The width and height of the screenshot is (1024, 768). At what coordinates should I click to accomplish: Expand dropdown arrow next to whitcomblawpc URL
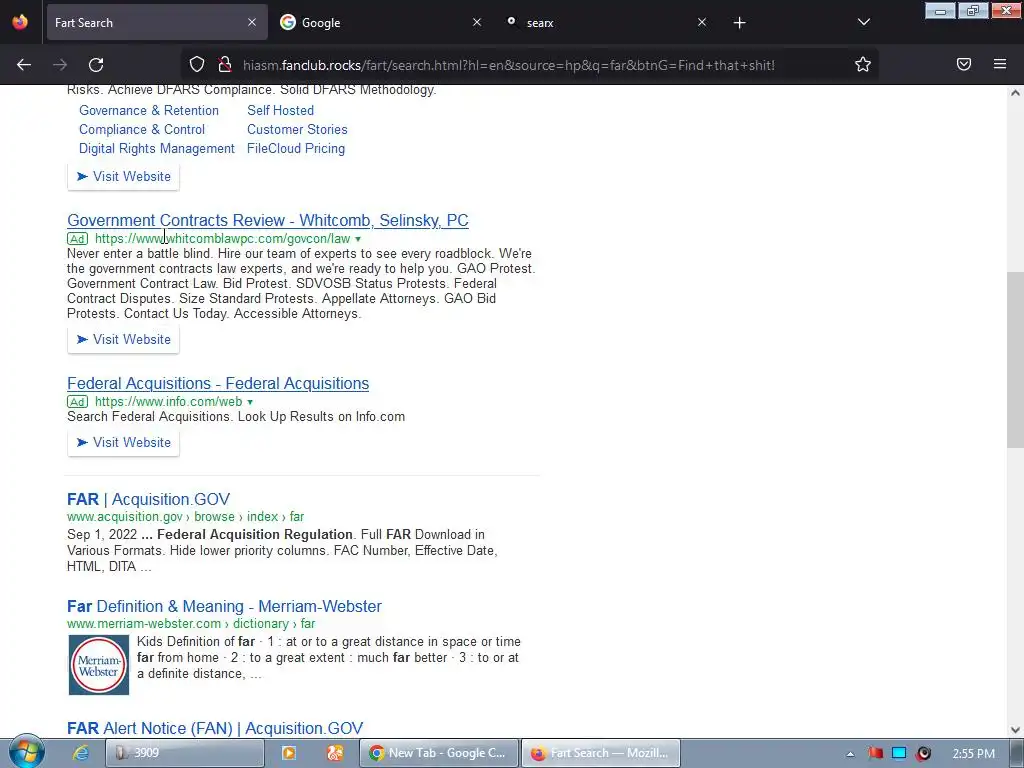click(358, 239)
